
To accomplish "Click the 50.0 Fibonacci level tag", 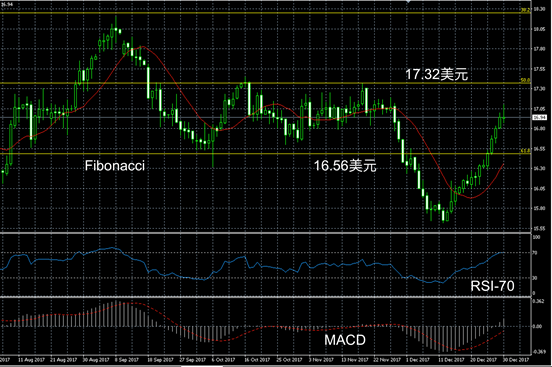I will (x=525, y=81).
